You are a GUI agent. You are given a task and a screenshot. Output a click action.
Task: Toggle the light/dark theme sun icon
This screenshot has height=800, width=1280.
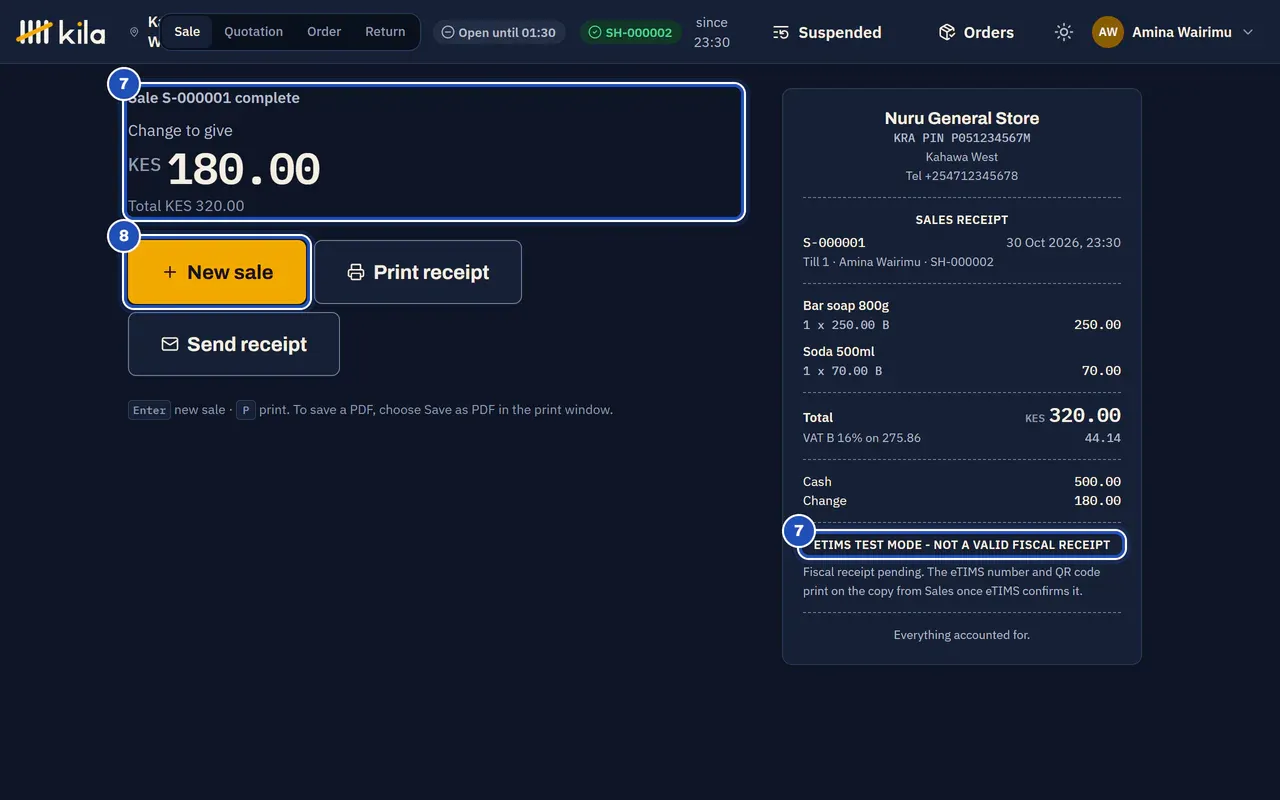tap(1064, 32)
